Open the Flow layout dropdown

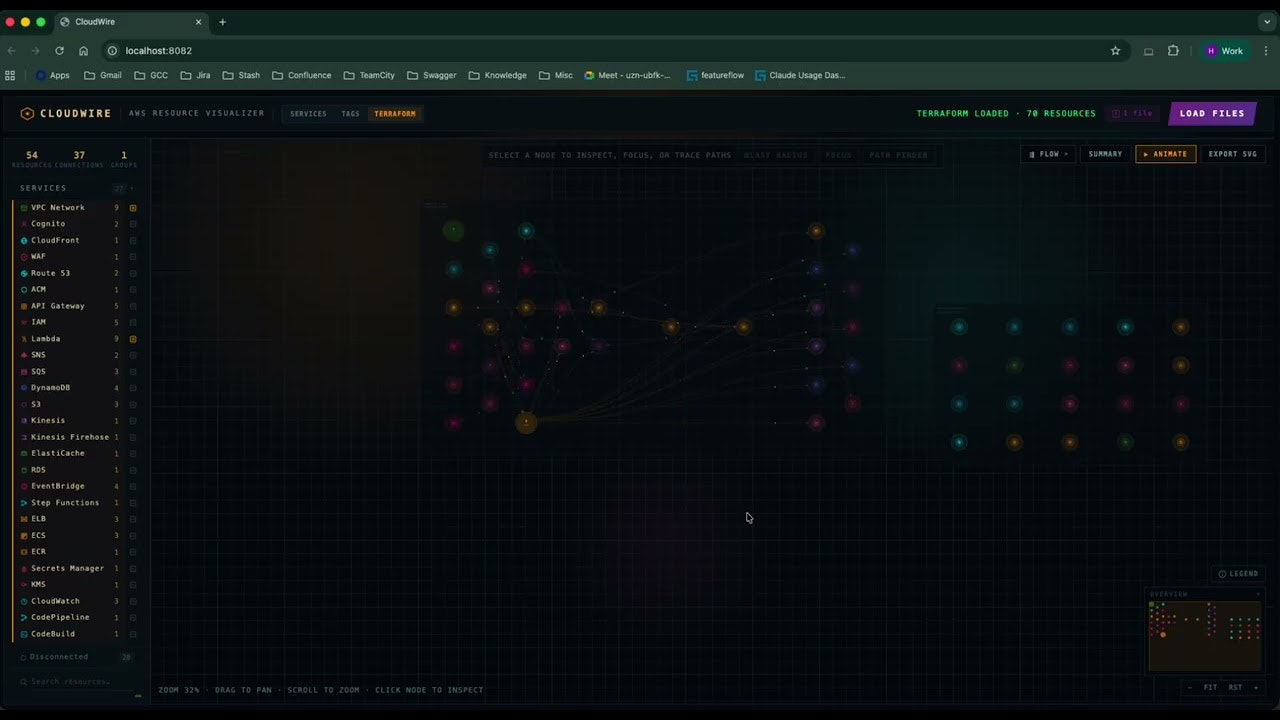point(1048,154)
